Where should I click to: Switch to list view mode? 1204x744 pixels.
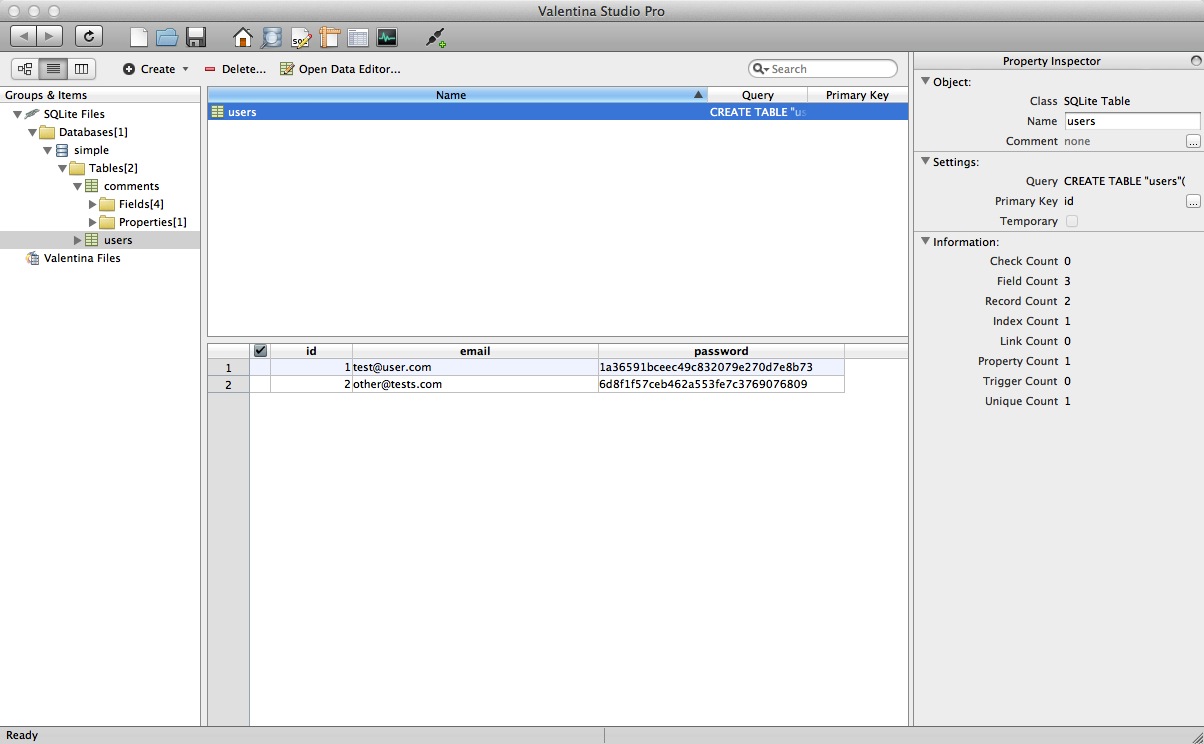[53, 69]
